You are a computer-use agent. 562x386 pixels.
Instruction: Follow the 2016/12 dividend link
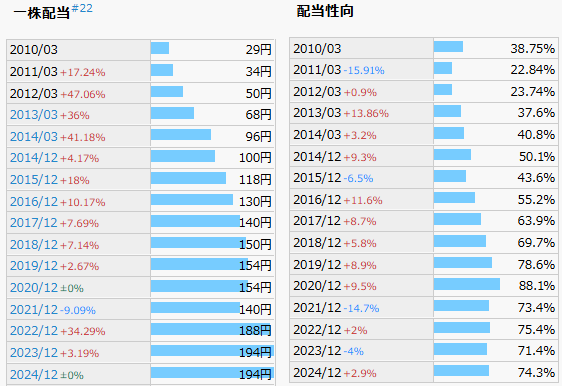34,201
